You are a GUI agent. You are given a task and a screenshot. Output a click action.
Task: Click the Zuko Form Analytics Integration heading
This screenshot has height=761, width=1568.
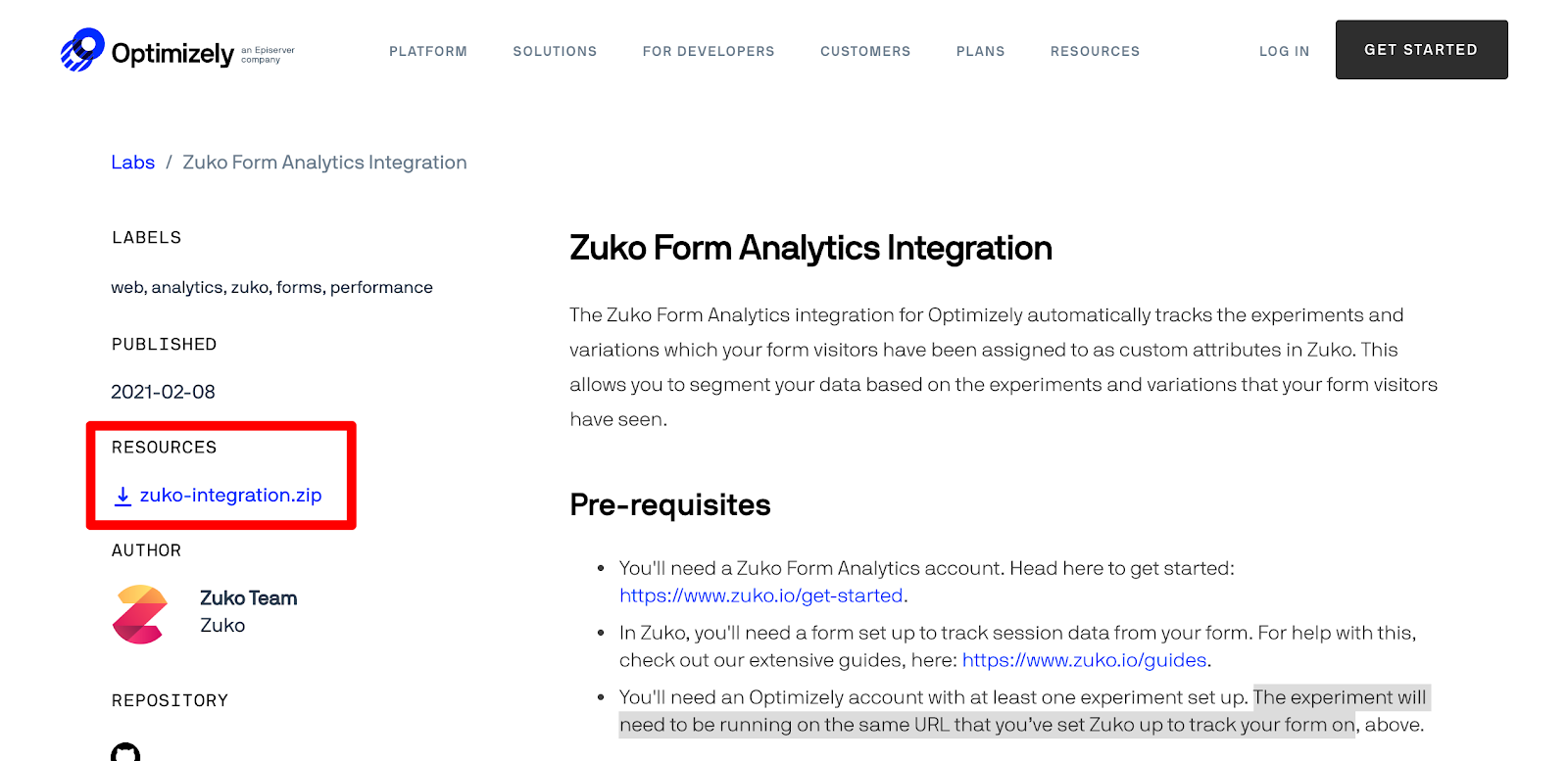pos(810,248)
